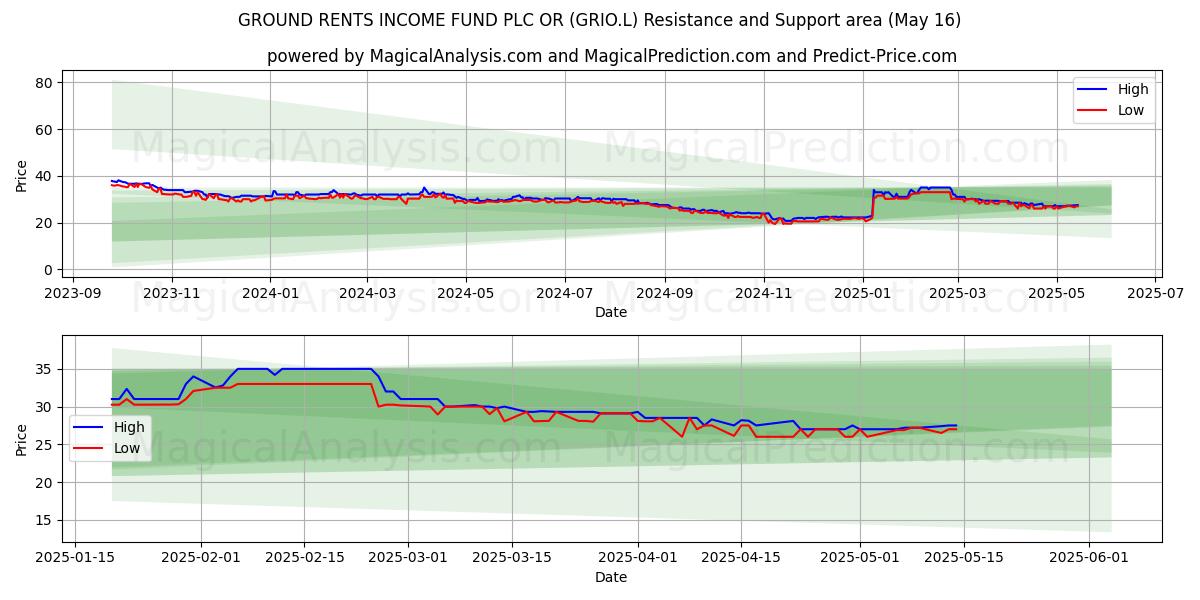Click the '15' price tick in bottom chart

pos(45,520)
